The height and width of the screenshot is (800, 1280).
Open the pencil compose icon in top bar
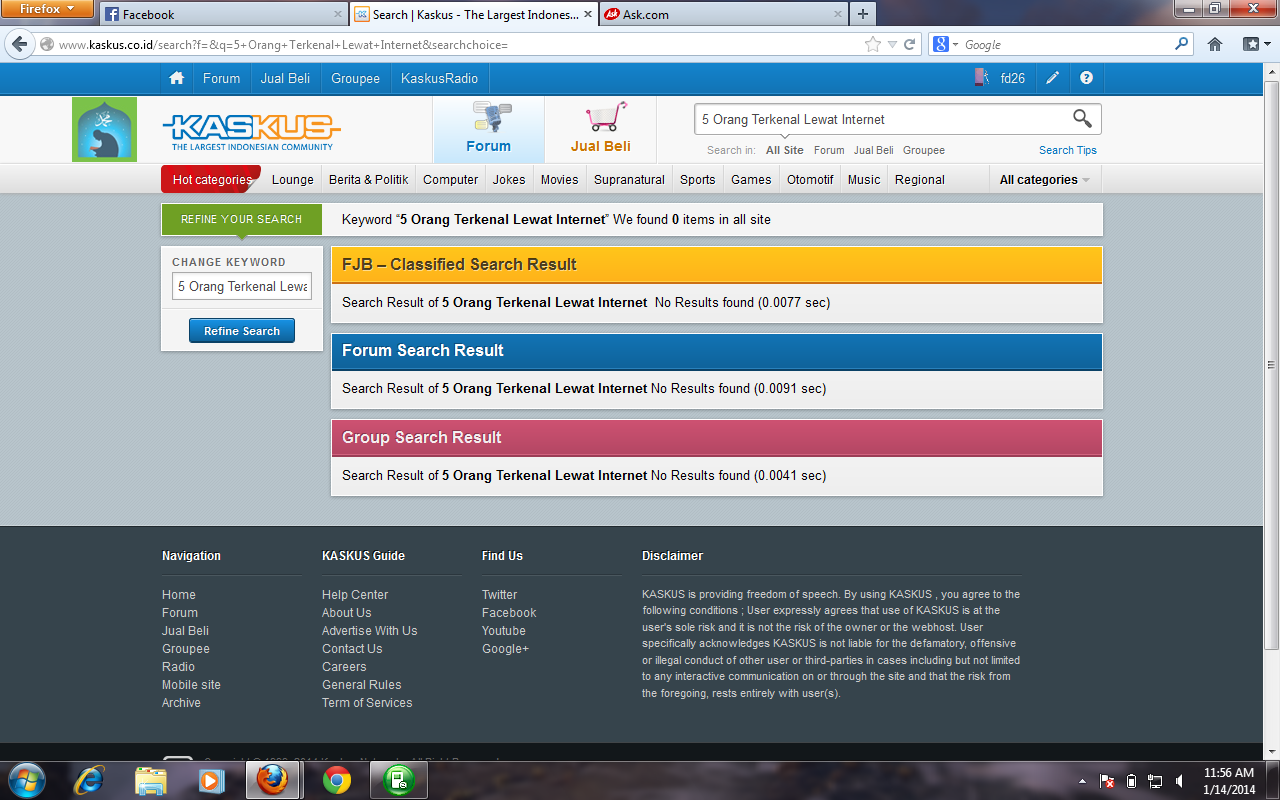pos(1053,78)
